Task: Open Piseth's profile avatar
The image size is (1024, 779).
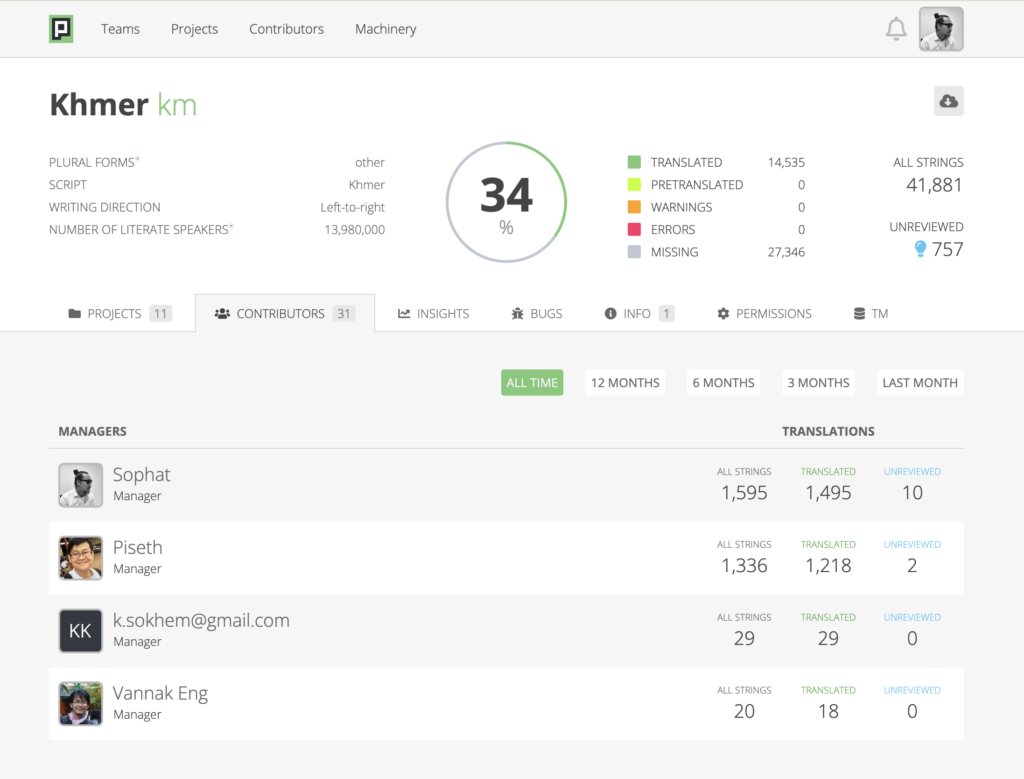Action: point(80,558)
